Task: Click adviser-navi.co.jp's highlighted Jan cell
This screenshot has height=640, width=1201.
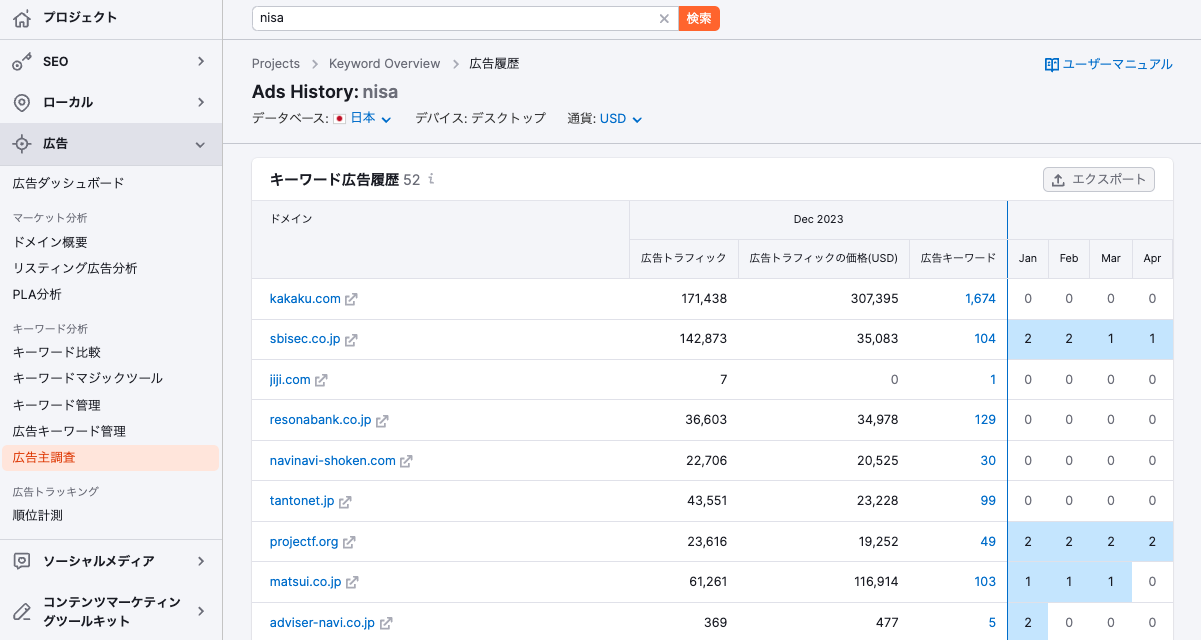Action: tap(1028, 623)
